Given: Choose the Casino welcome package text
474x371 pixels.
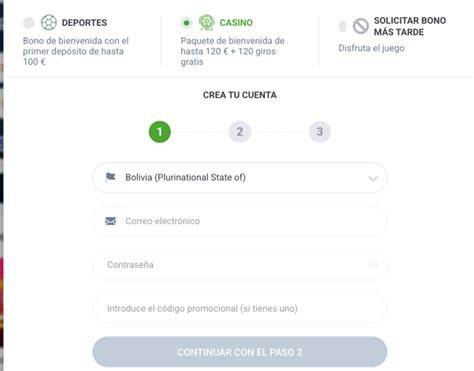Looking at the screenshot, I should [x=232, y=51].
